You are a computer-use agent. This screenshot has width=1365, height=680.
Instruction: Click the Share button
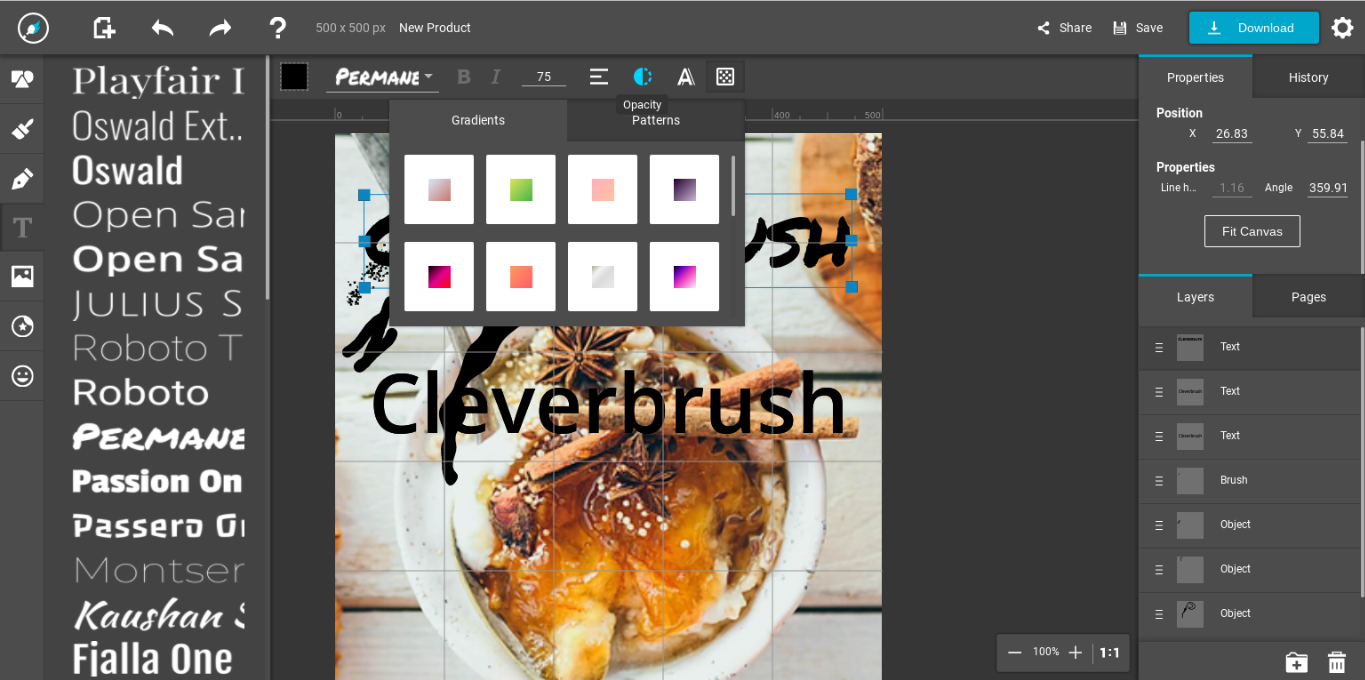[x=1064, y=28]
